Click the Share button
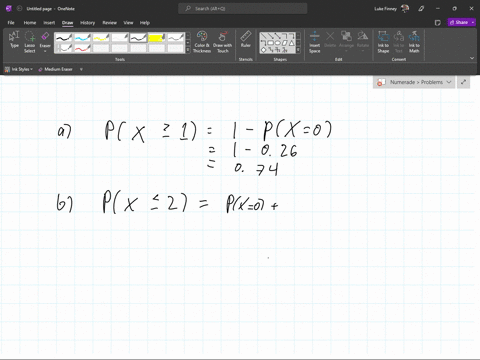480x360 pixels. [459, 22]
